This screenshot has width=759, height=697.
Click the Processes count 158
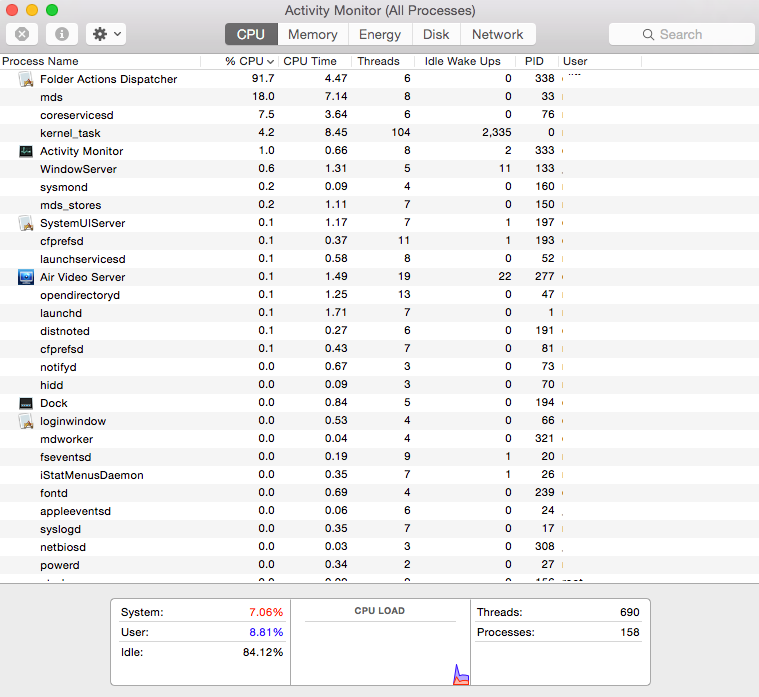click(630, 632)
